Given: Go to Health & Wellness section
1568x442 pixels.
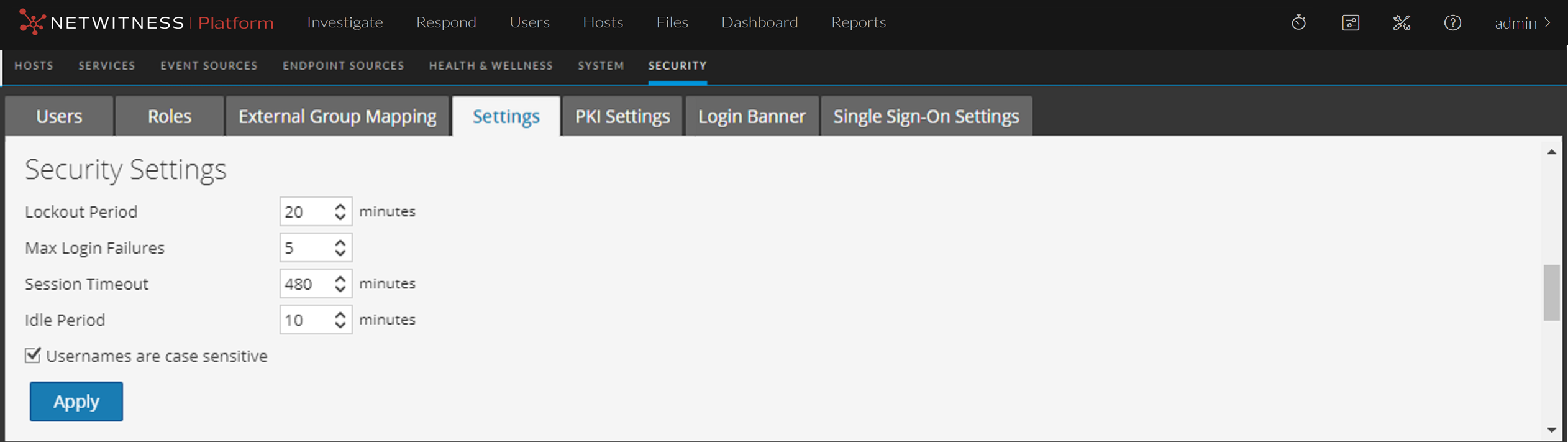Looking at the screenshot, I should [x=491, y=66].
